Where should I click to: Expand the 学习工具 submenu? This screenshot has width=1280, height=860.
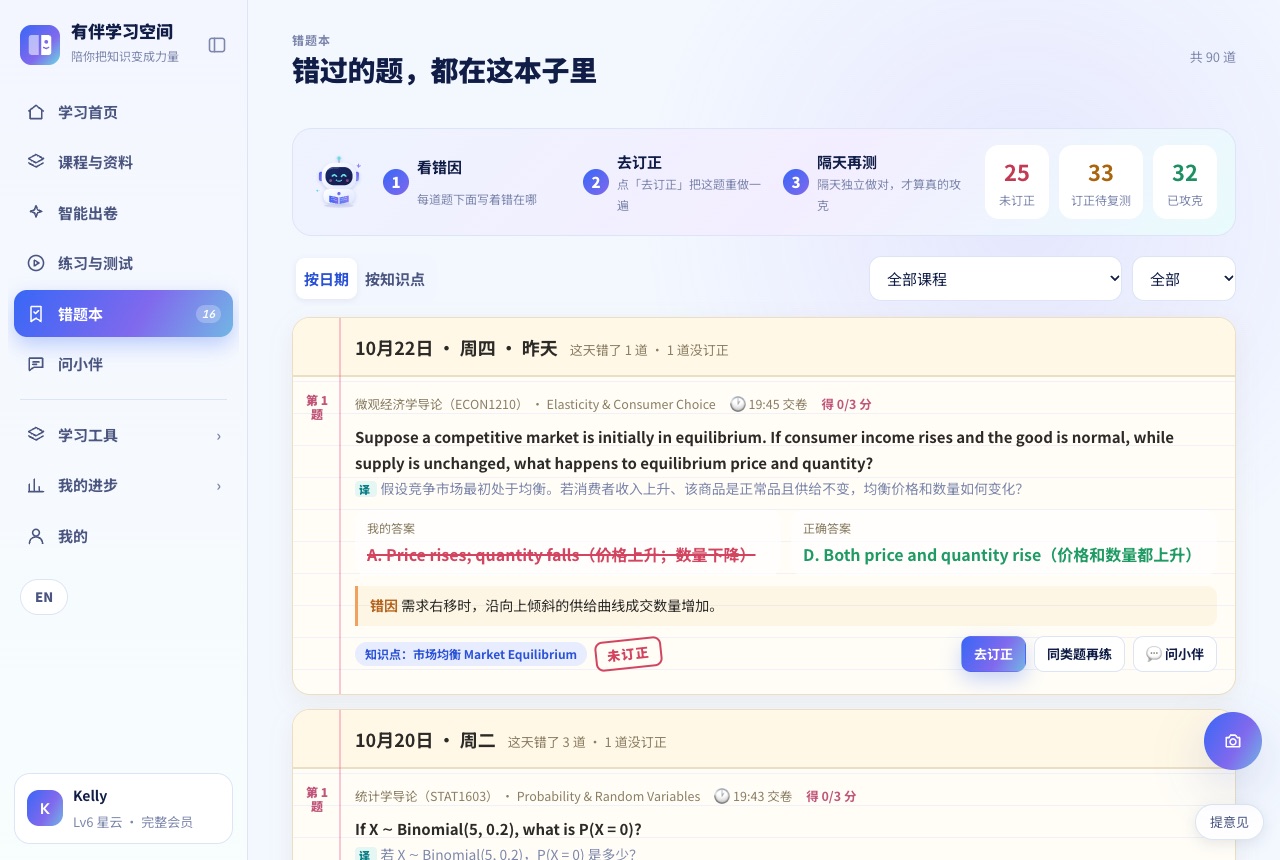point(123,435)
